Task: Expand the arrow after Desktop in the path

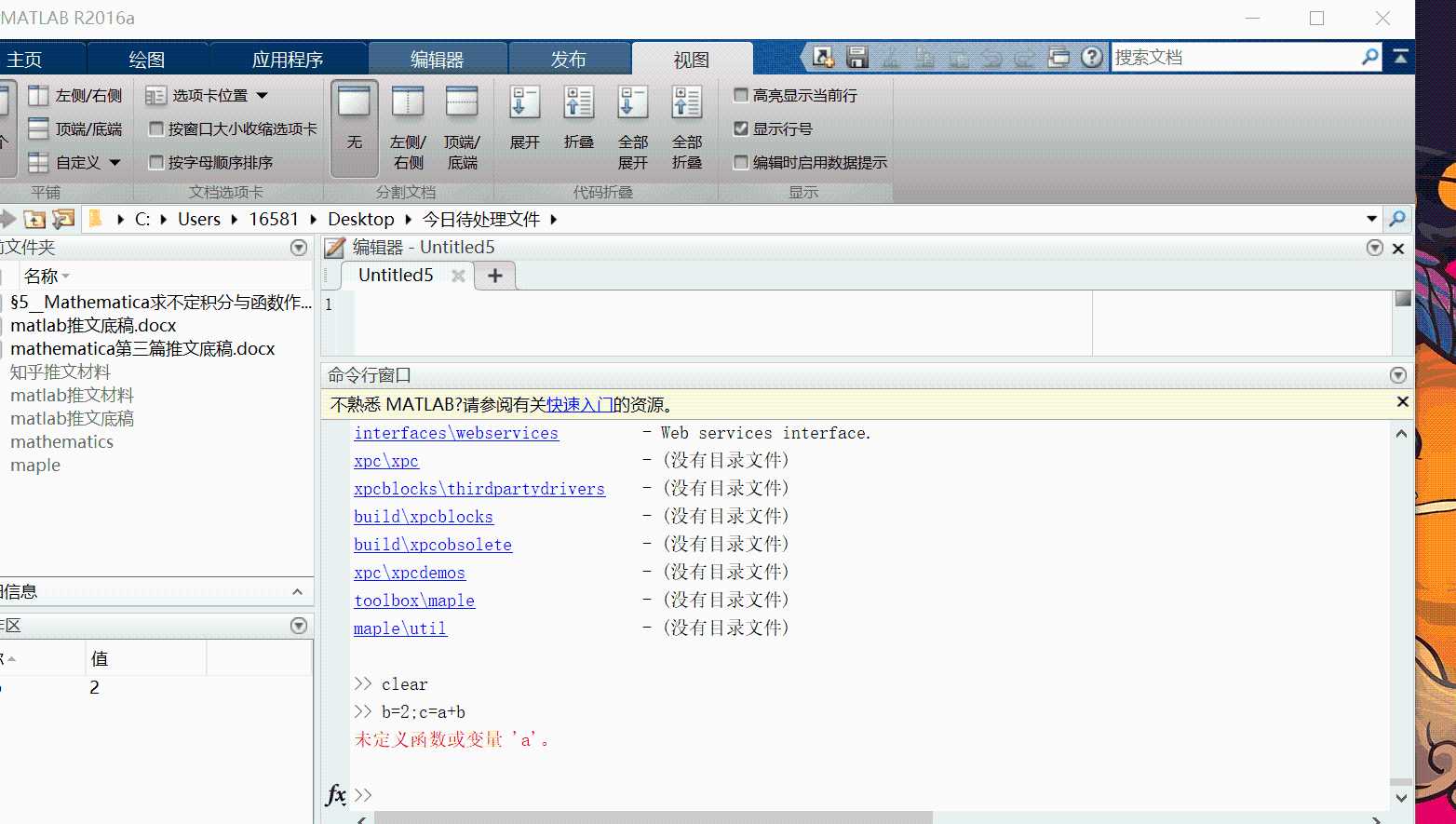Action: (409, 219)
